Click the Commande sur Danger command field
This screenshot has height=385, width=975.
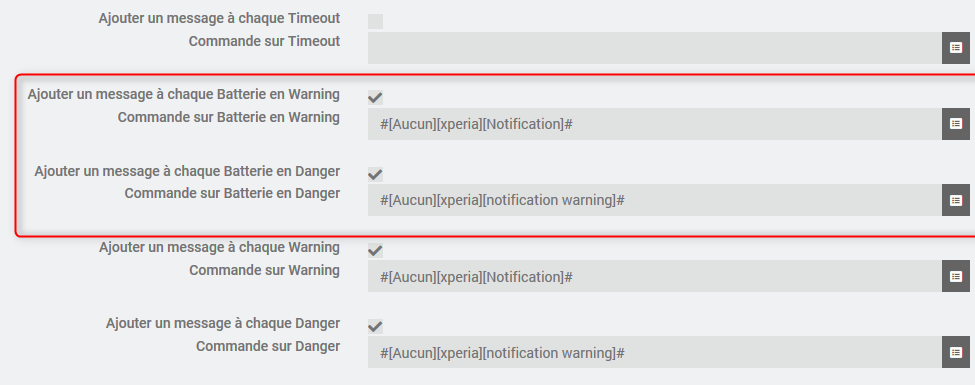tap(655, 352)
